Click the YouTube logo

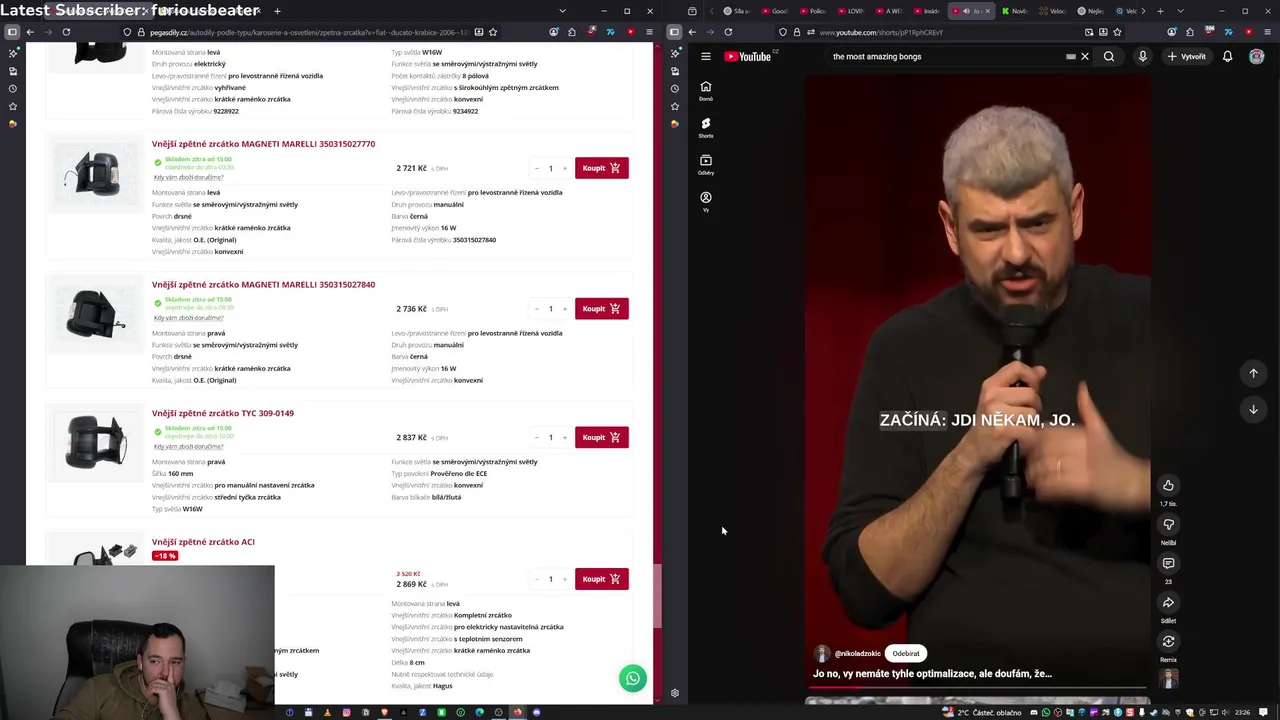(748, 57)
